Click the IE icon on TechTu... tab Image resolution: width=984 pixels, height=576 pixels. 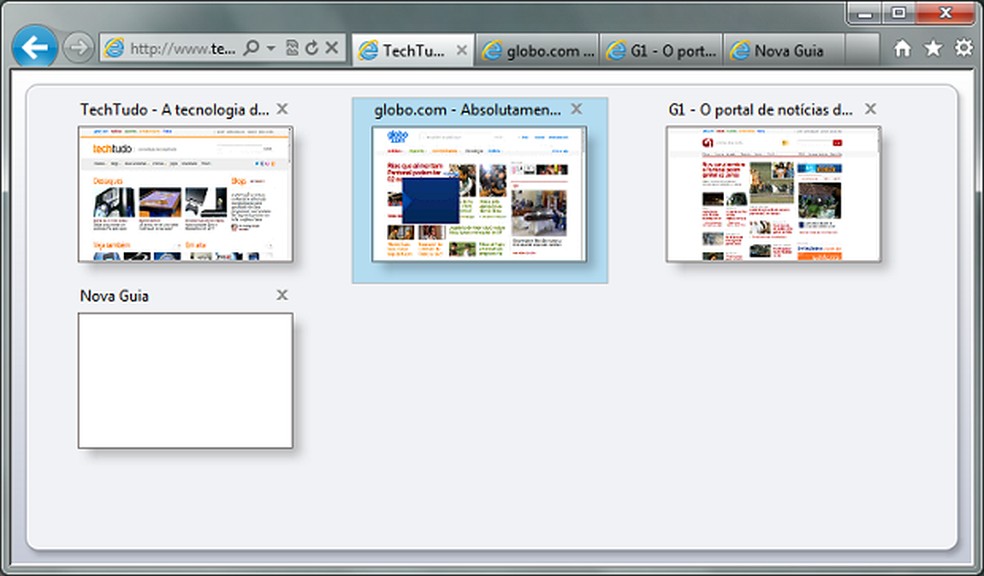click(x=368, y=50)
